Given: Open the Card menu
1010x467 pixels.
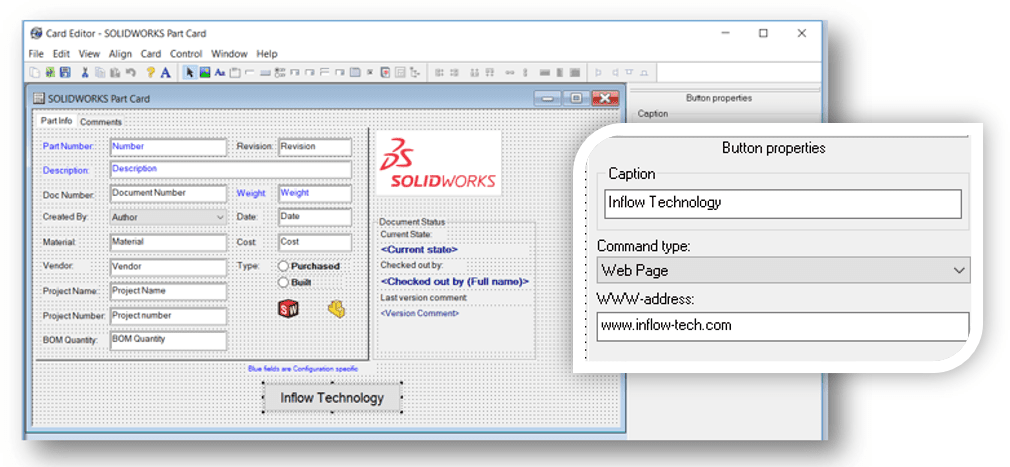Looking at the screenshot, I should coord(151,54).
